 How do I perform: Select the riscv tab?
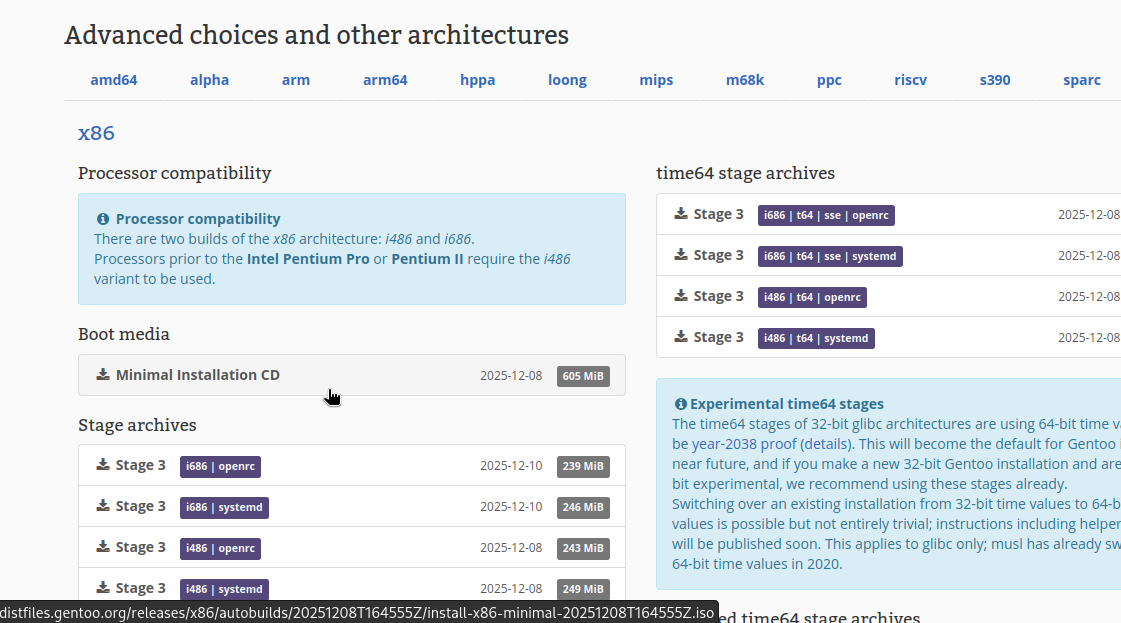click(x=910, y=80)
